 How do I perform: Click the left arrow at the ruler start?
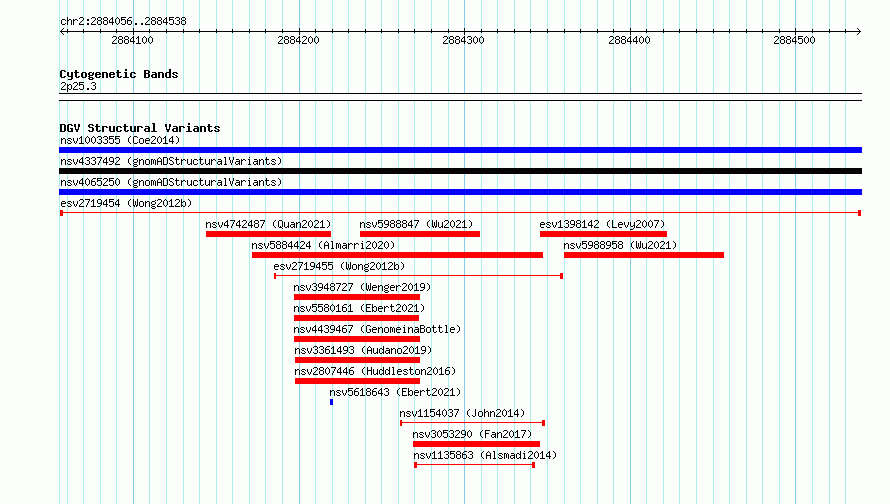click(x=62, y=31)
